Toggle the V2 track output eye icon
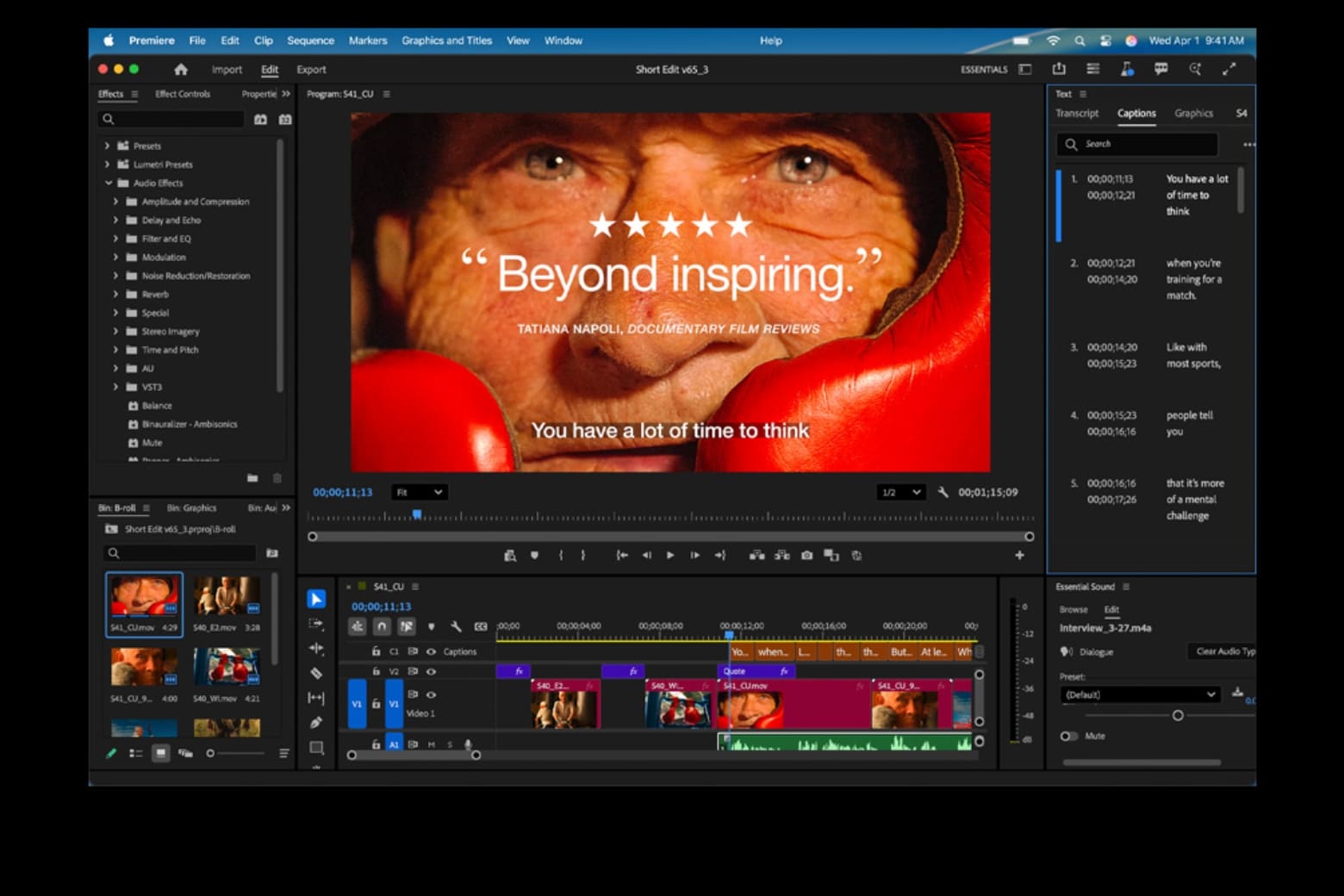The width and height of the screenshot is (1344, 896). [x=431, y=671]
